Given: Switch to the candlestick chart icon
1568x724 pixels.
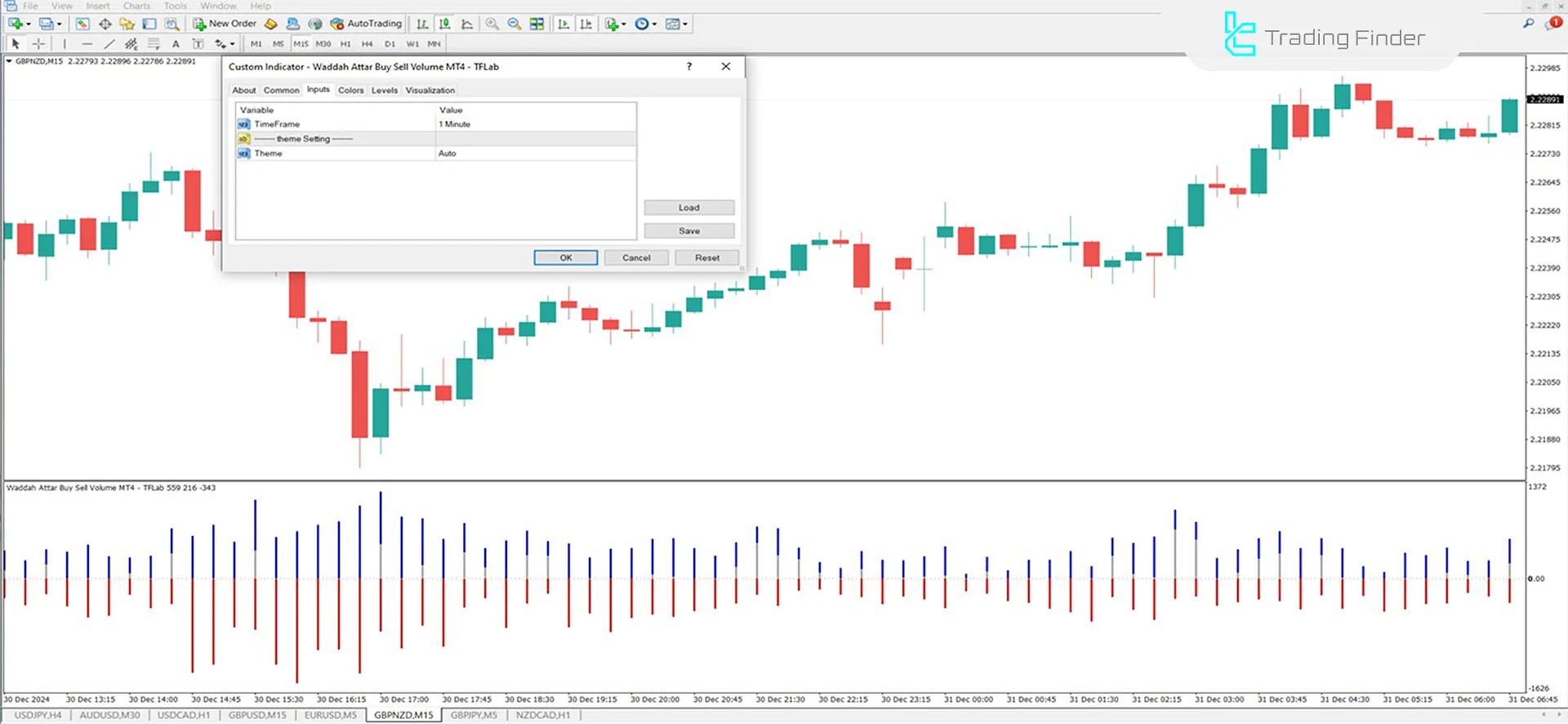Looking at the screenshot, I should [x=444, y=24].
